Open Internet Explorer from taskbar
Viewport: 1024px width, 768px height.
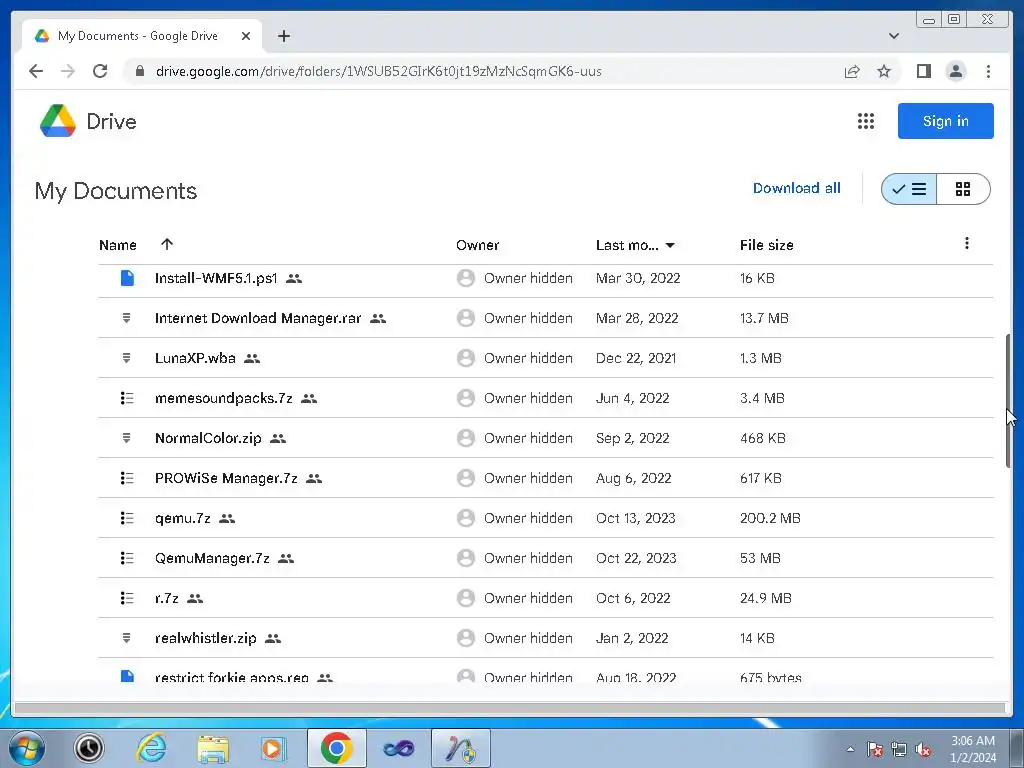point(152,748)
